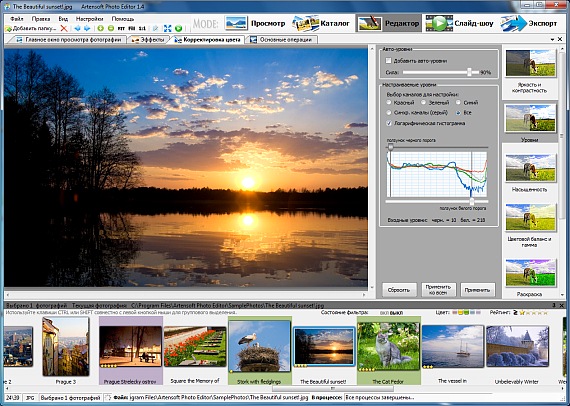
Task: Click the Применить button
Action: [477, 290]
